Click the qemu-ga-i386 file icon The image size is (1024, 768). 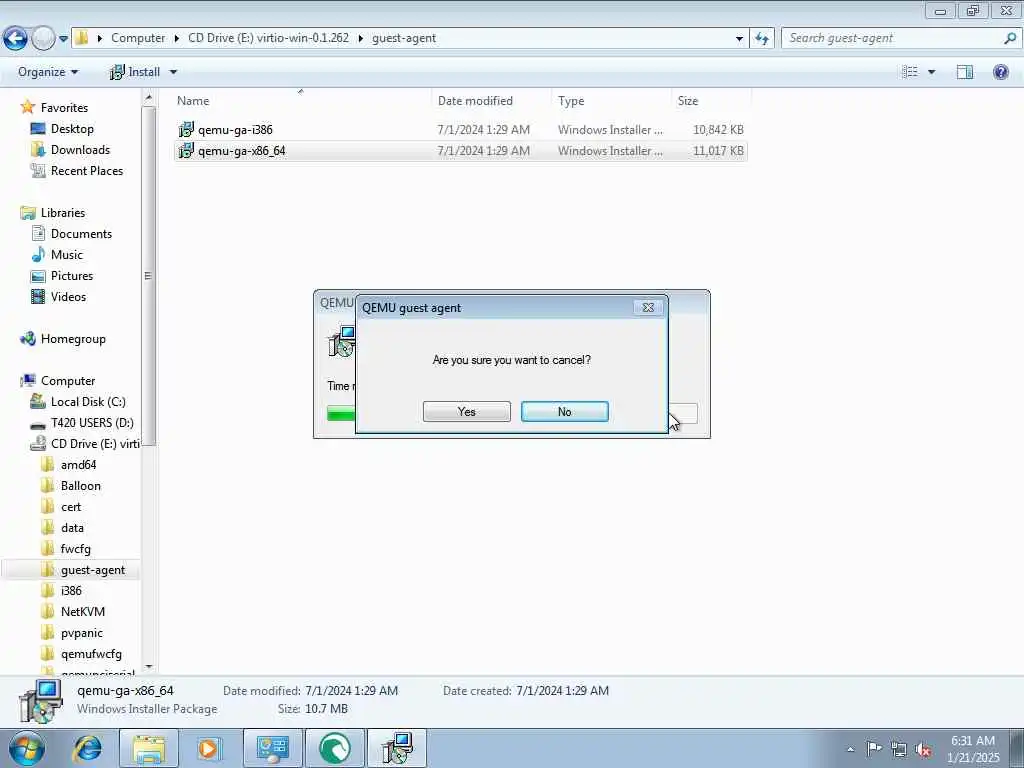[186, 129]
